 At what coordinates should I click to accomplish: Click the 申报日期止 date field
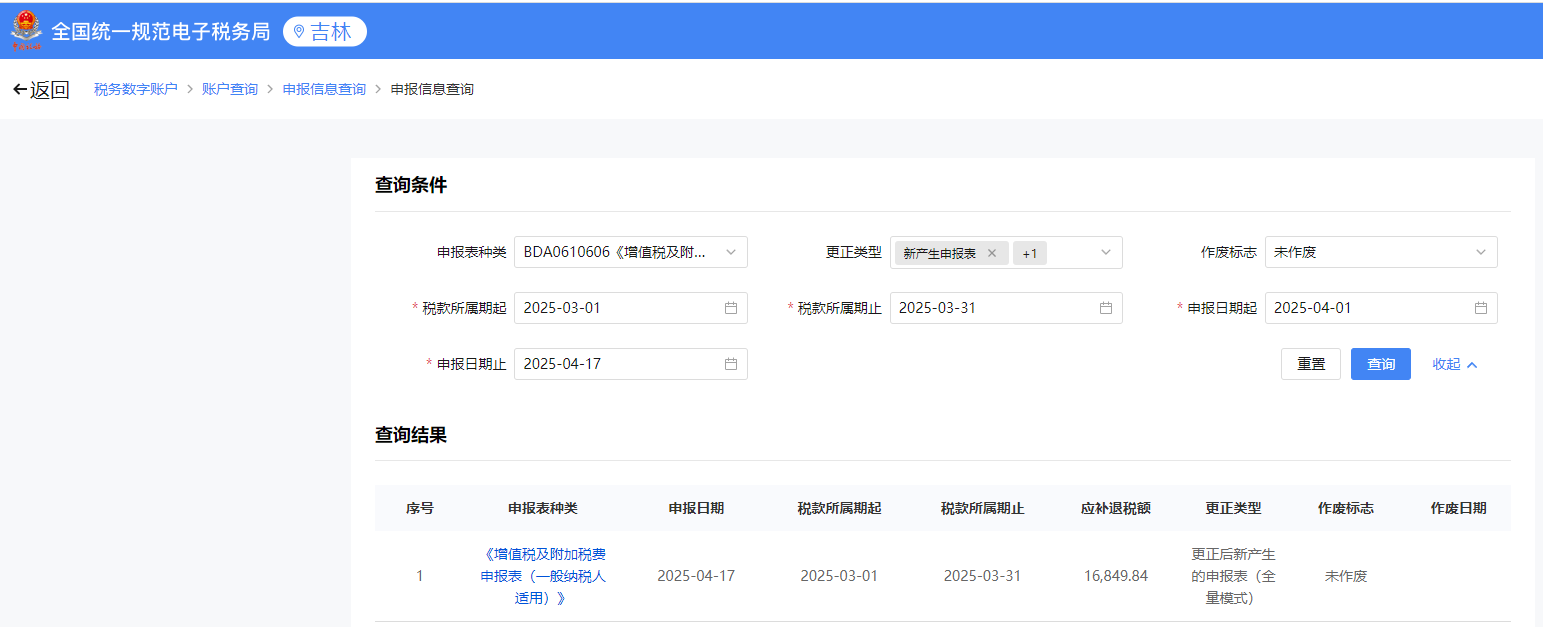click(x=631, y=364)
